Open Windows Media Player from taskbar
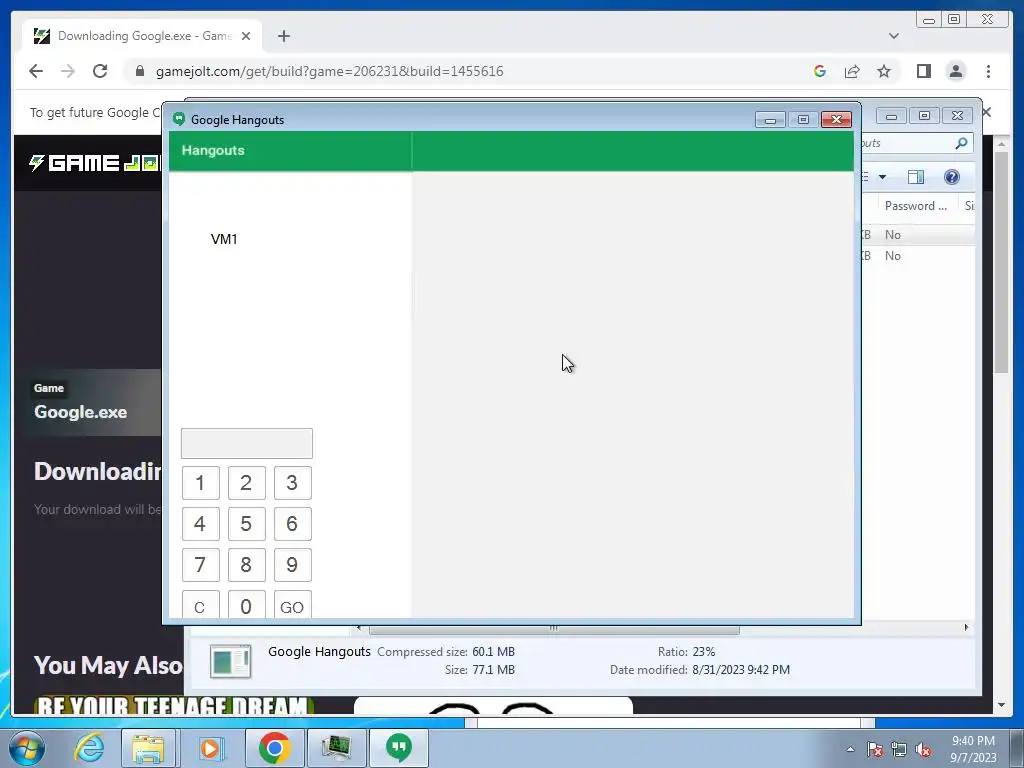 (210, 748)
